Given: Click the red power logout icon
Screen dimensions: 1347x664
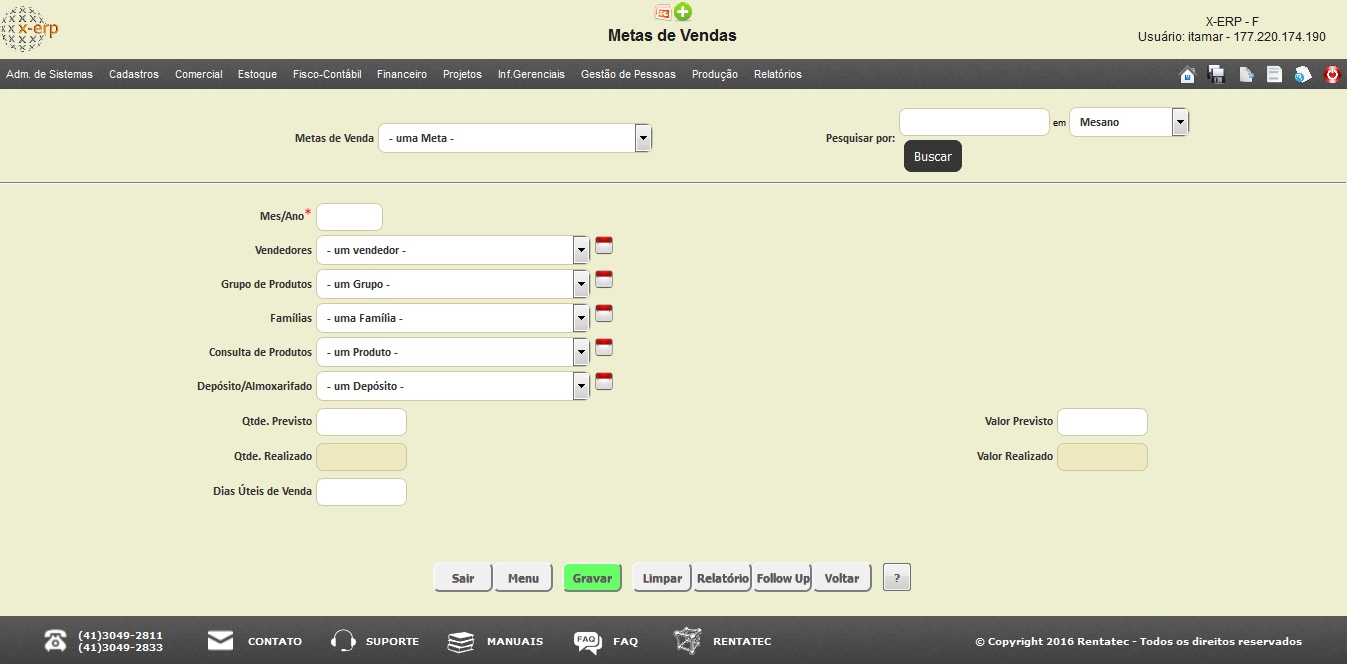Looking at the screenshot, I should 1332,75.
